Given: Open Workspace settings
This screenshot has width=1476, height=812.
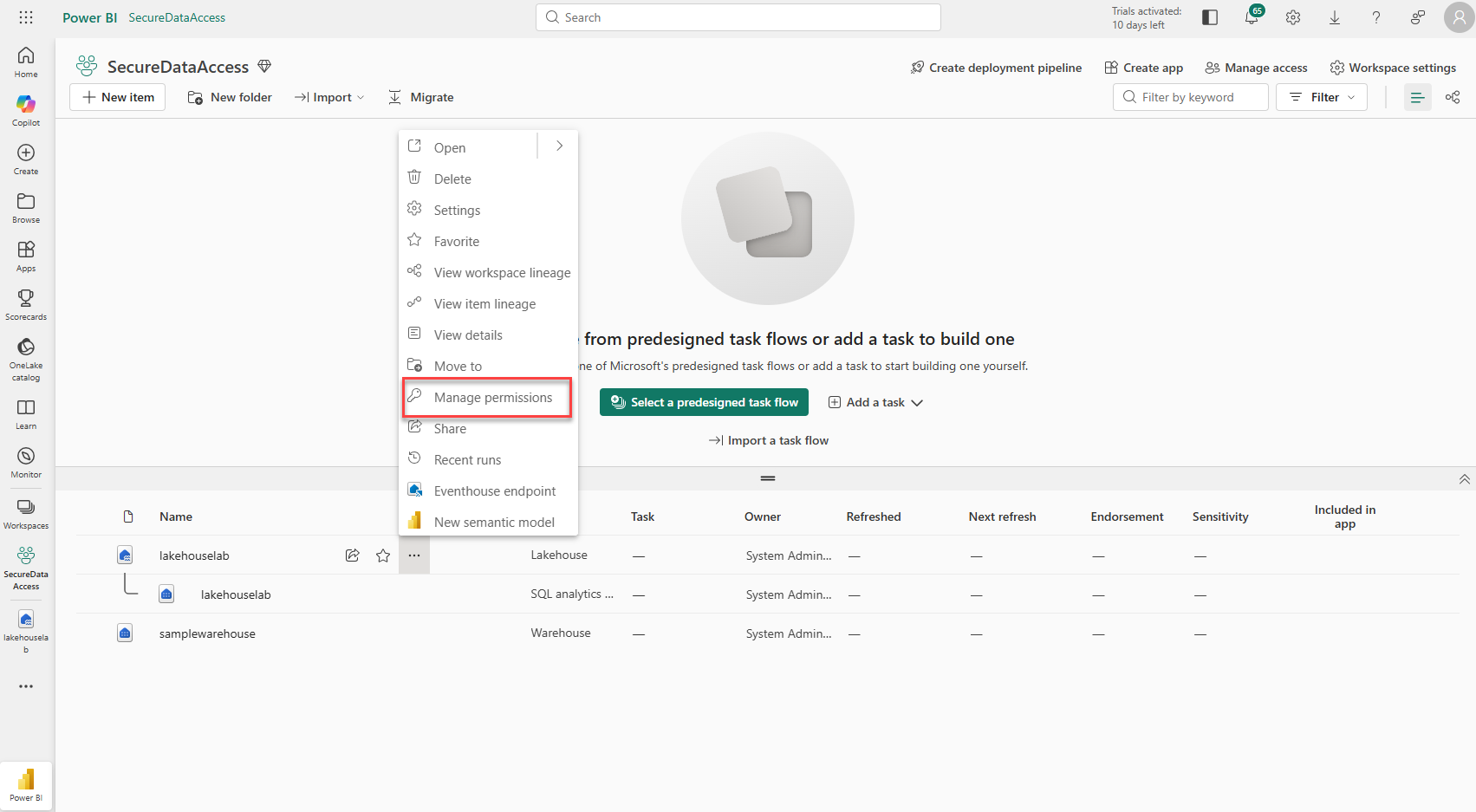Looking at the screenshot, I should [x=1393, y=68].
